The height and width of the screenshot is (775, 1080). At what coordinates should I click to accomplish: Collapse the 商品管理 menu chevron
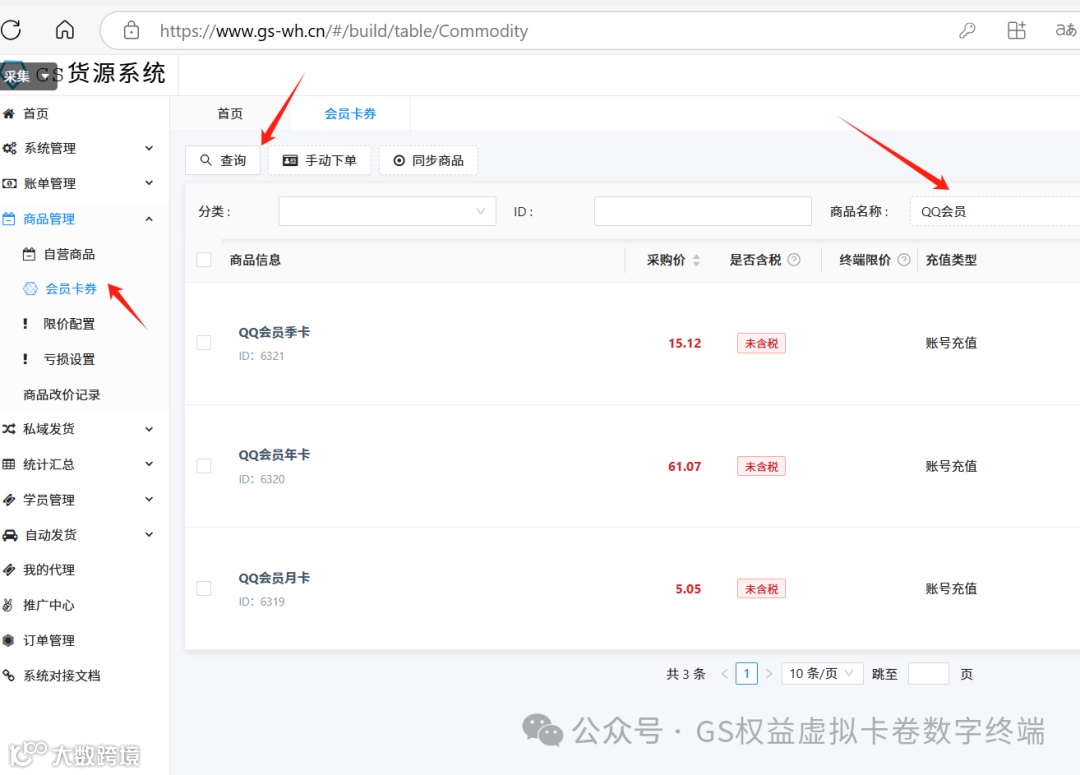pyautogui.click(x=149, y=219)
